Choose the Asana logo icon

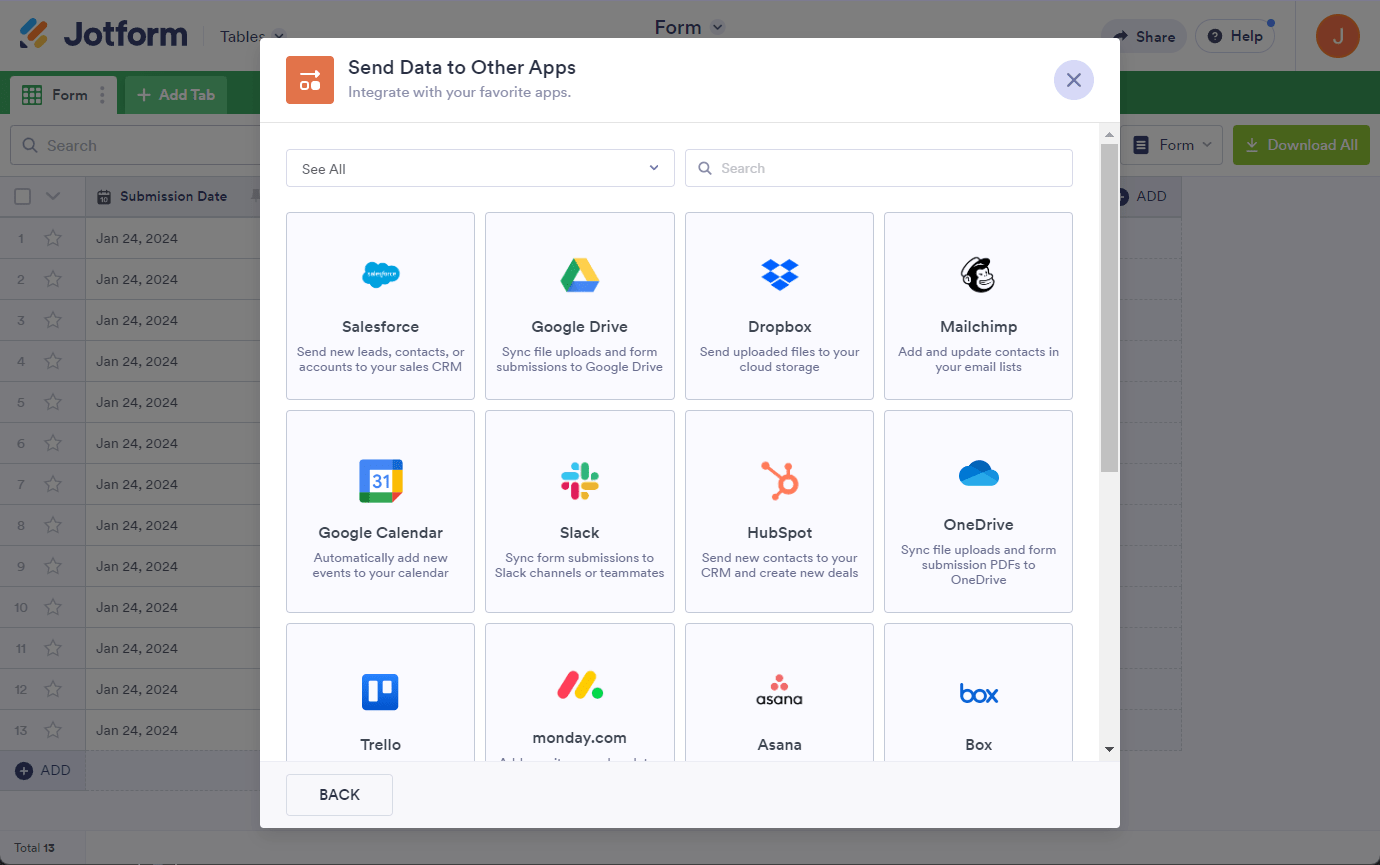pyautogui.click(x=779, y=691)
